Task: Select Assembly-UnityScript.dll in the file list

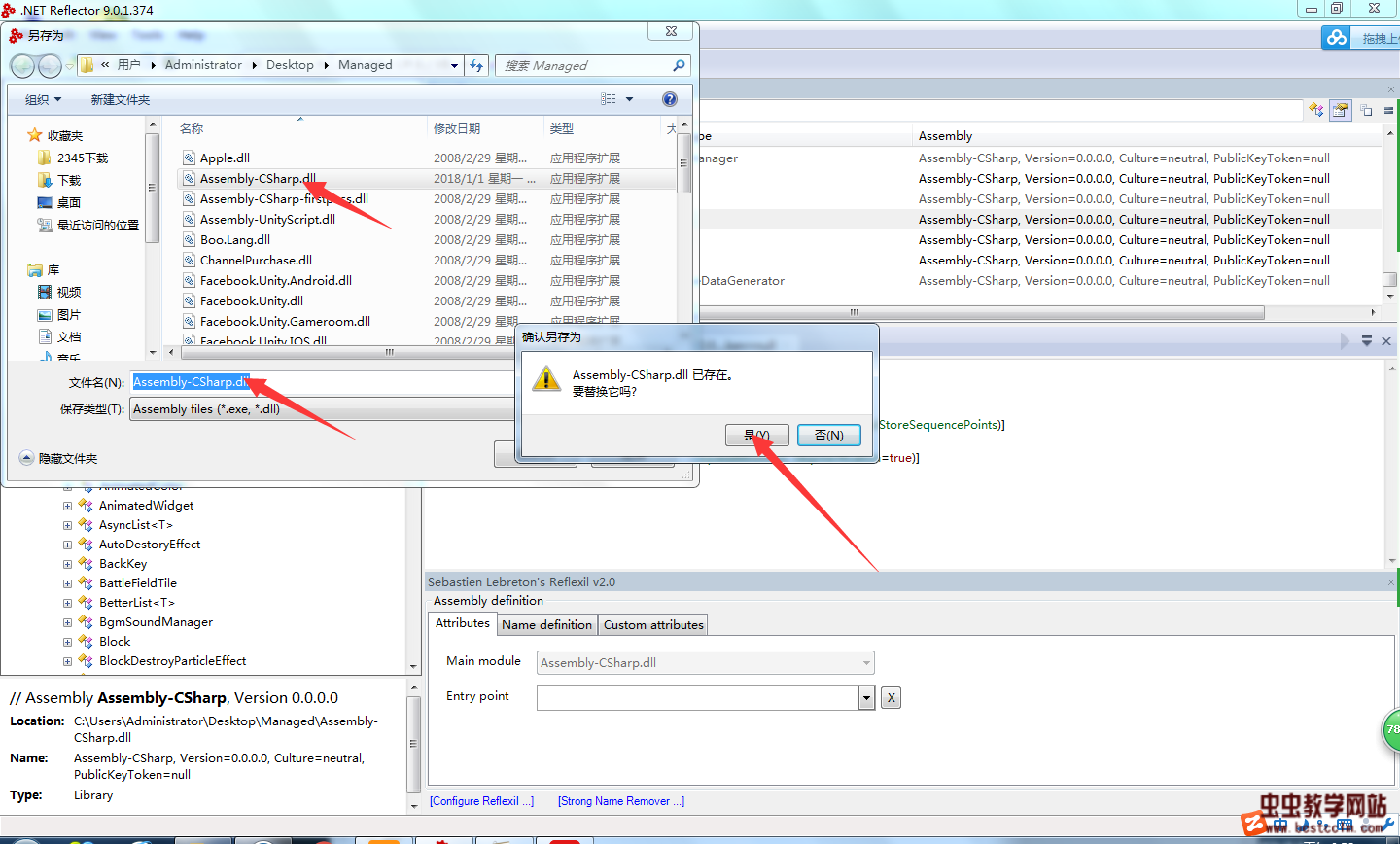Action: click(x=267, y=219)
